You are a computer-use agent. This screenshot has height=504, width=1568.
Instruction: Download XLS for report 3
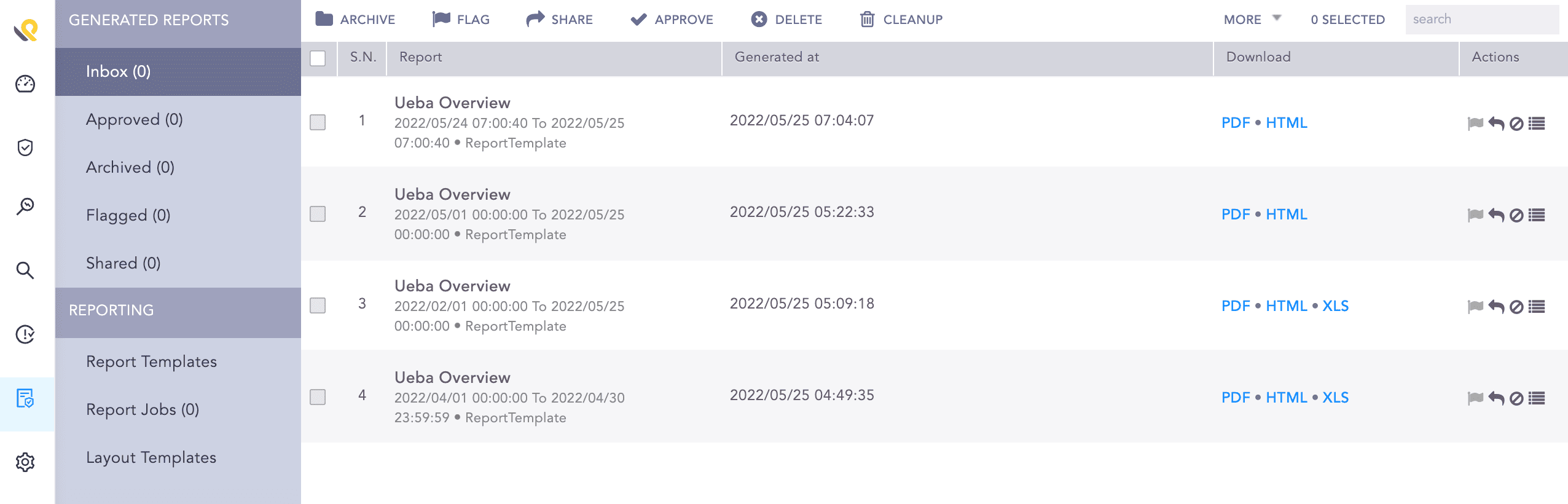click(1335, 306)
